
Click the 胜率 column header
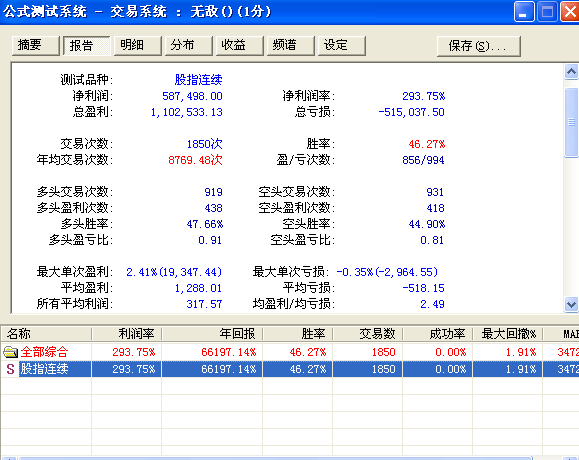tap(298, 334)
